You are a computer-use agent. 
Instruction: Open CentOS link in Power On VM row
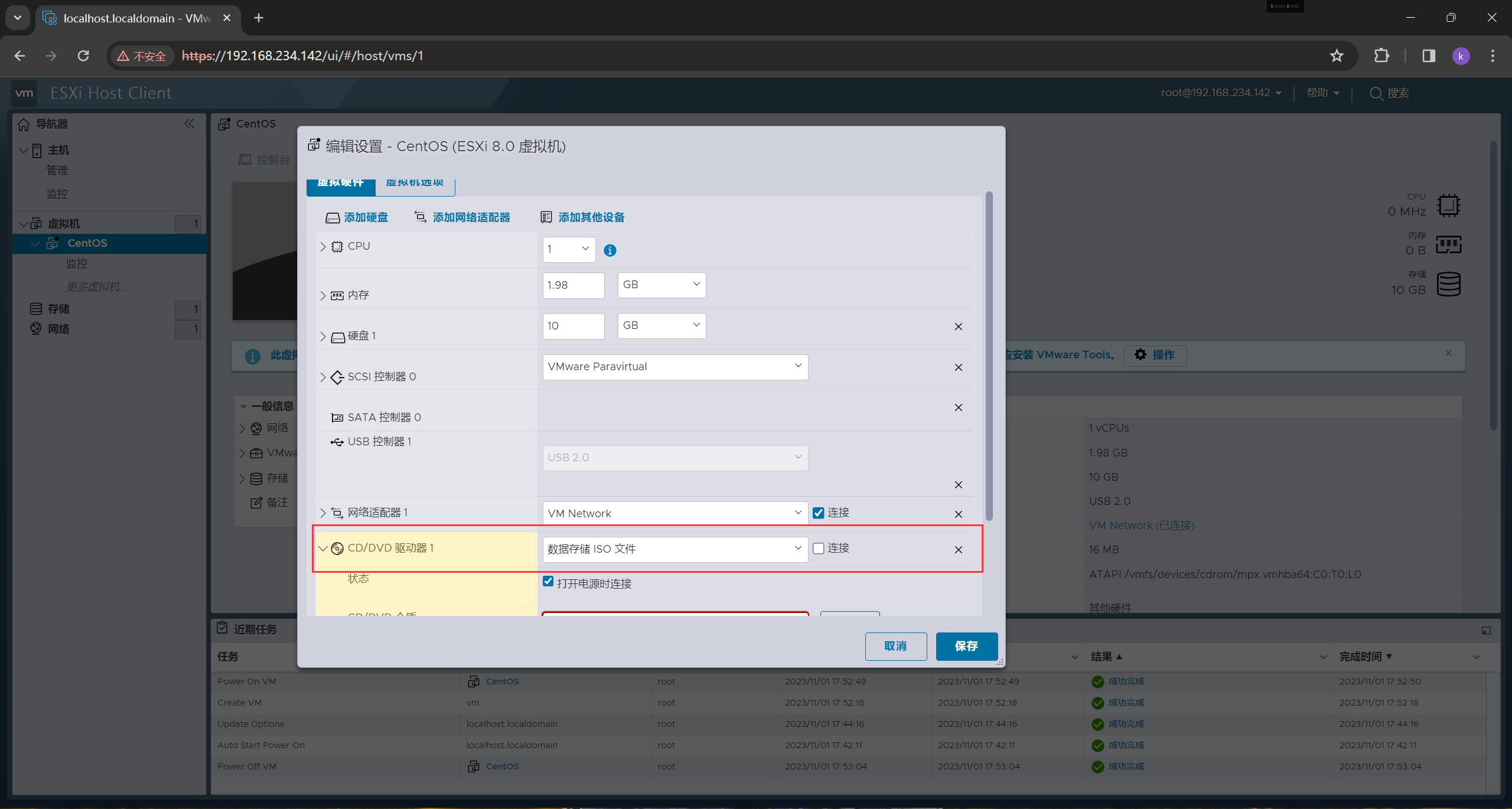[x=502, y=681]
